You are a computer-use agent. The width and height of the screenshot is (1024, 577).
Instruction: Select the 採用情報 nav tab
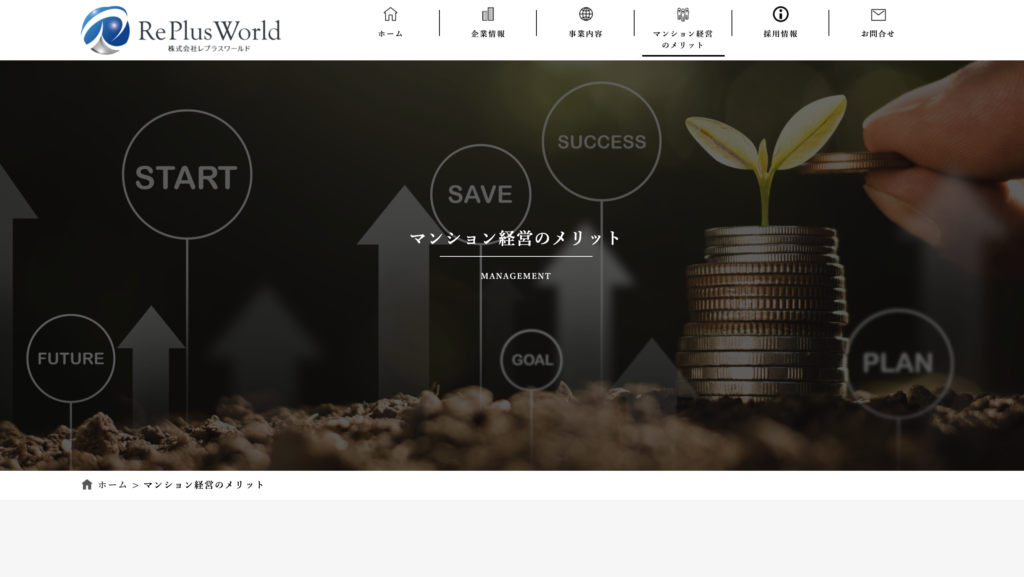[x=780, y=32]
